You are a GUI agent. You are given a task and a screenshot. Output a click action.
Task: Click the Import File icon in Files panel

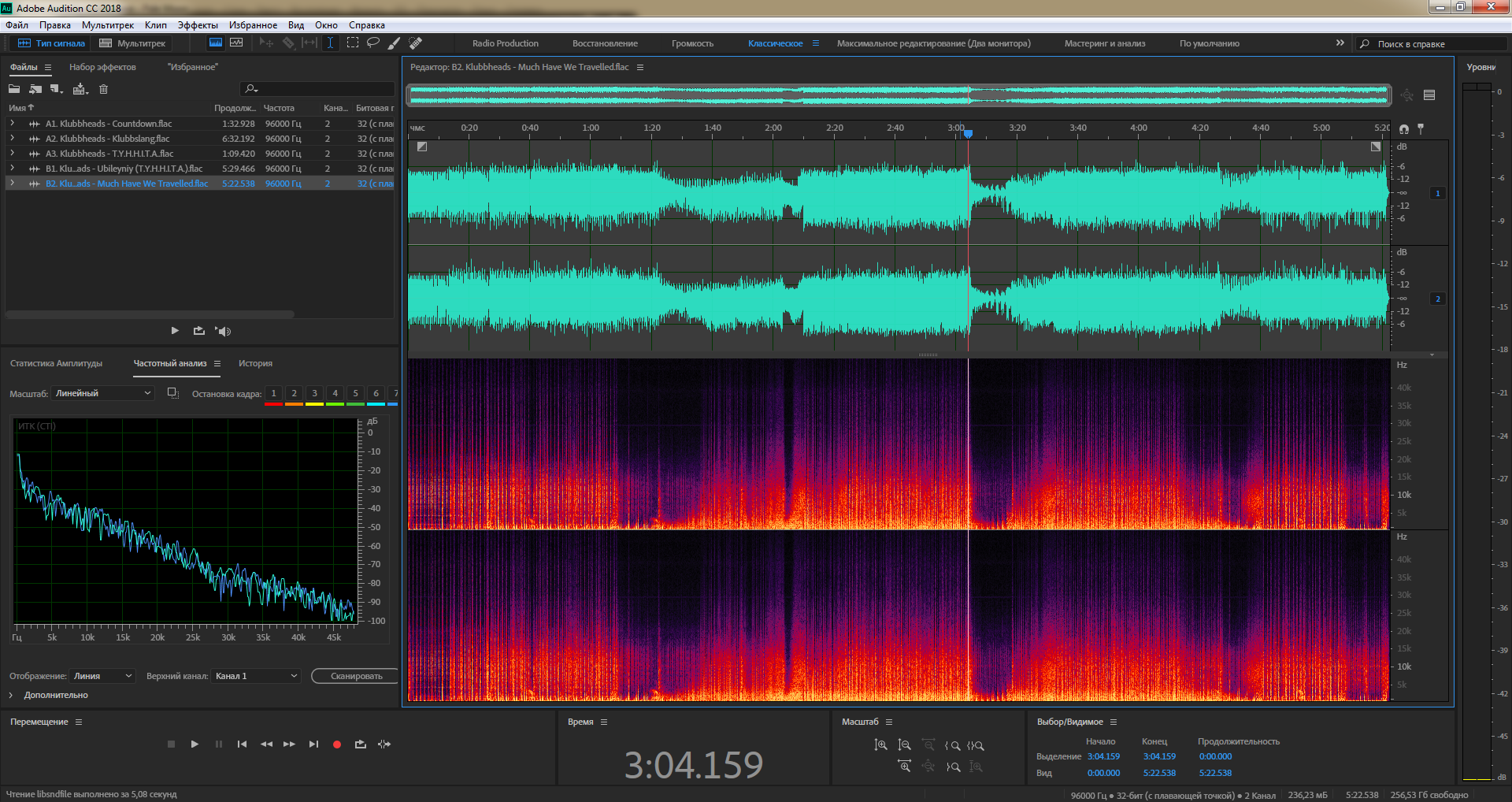pos(35,89)
